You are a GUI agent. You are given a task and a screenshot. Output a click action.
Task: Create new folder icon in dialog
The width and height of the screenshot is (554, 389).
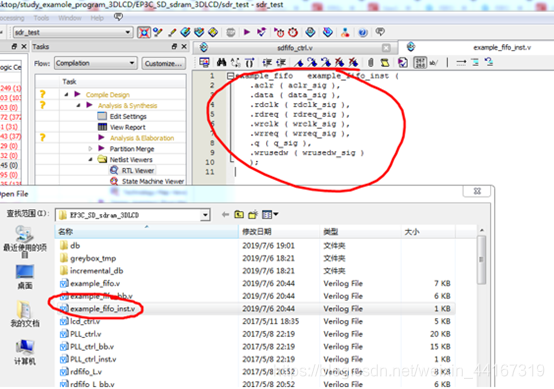[253, 214]
